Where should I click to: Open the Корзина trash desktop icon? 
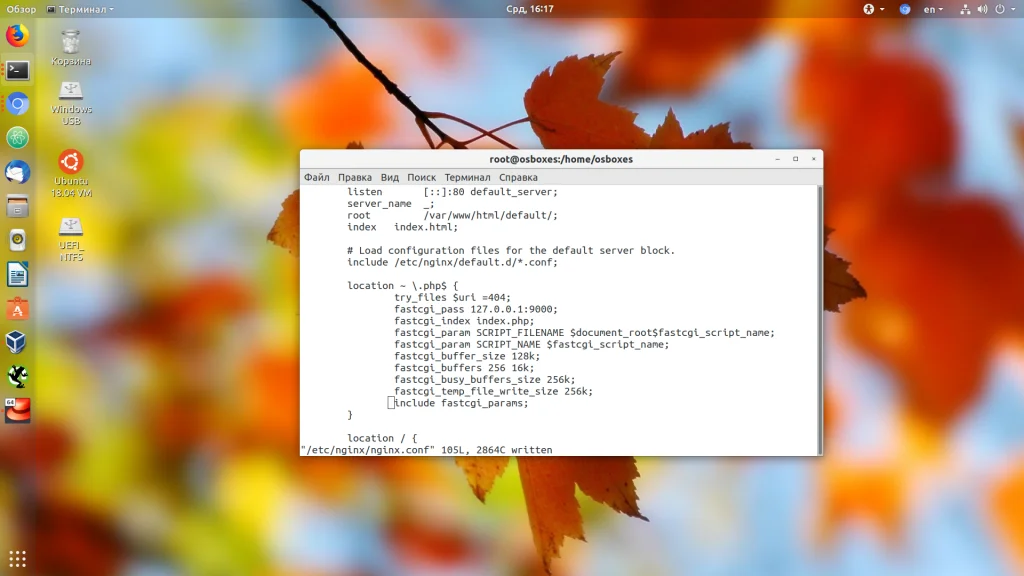(x=71, y=47)
